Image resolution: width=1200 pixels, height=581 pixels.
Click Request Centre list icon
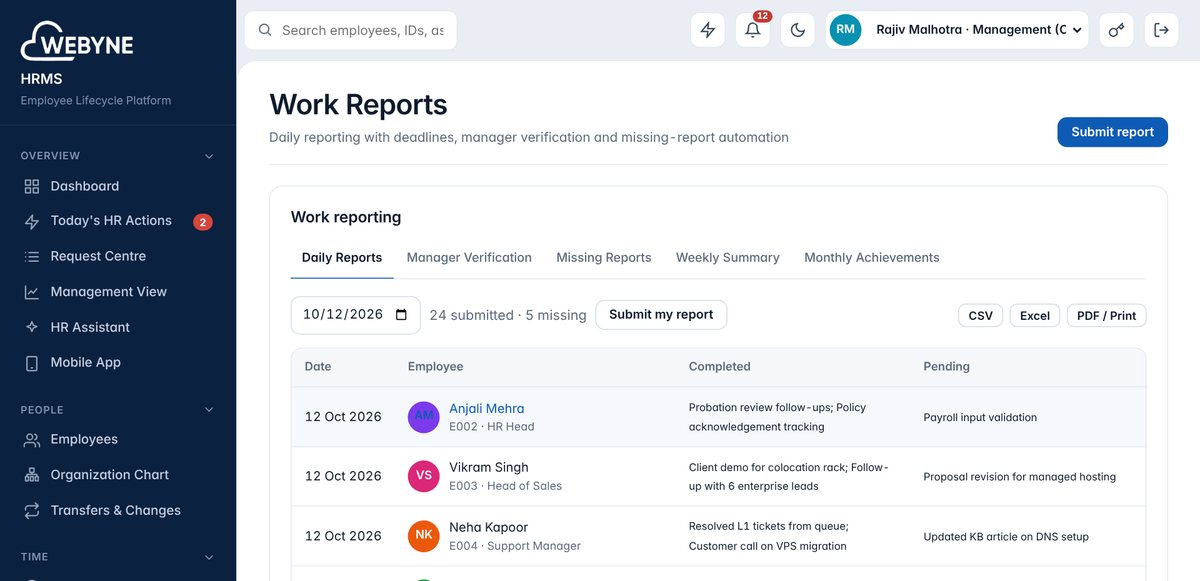point(32,257)
